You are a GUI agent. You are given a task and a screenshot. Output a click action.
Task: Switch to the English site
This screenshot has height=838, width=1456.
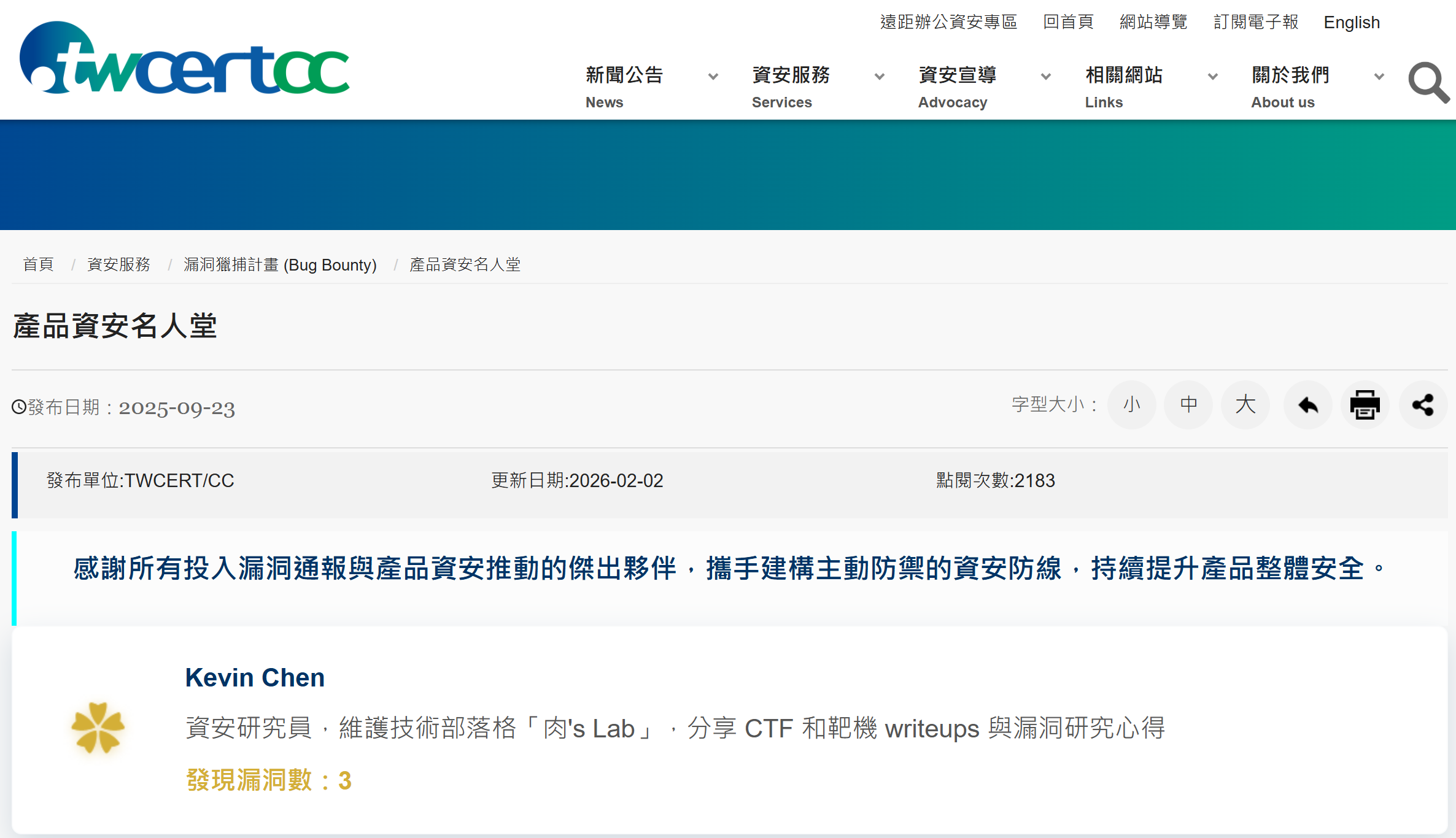pos(1351,23)
